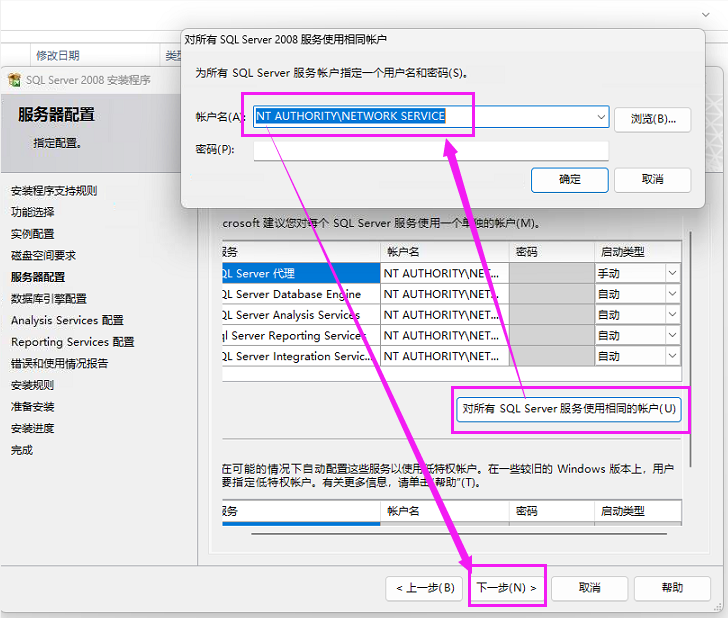728x618 pixels.
Task: Select 安装进度 in the wizard steps list
Action: point(32,428)
